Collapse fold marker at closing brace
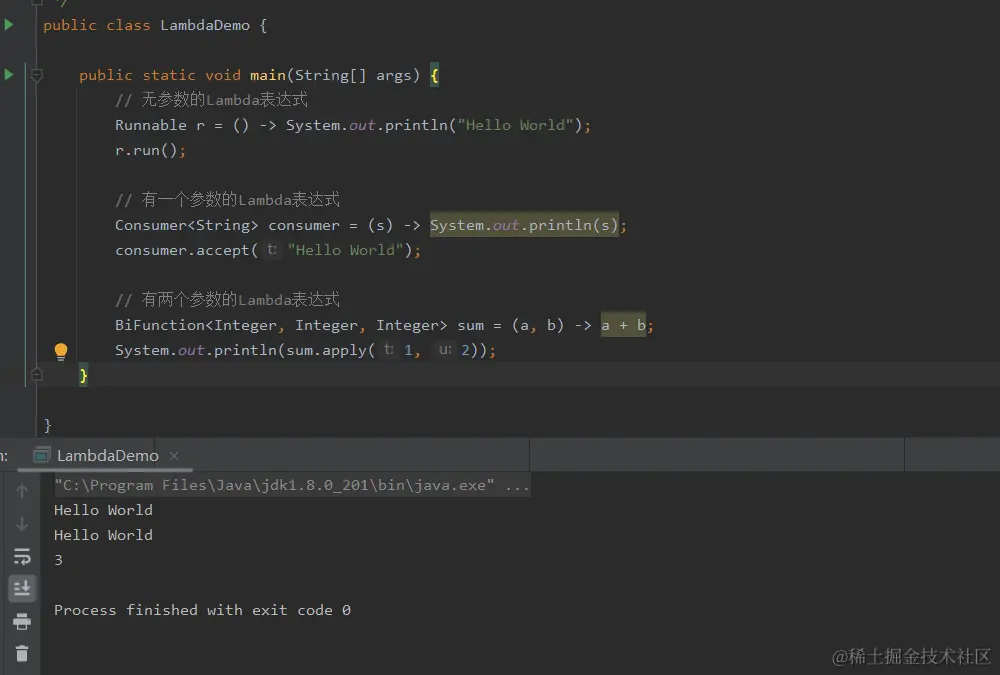The height and width of the screenshot is (675, 1000). tap(35, 374)
